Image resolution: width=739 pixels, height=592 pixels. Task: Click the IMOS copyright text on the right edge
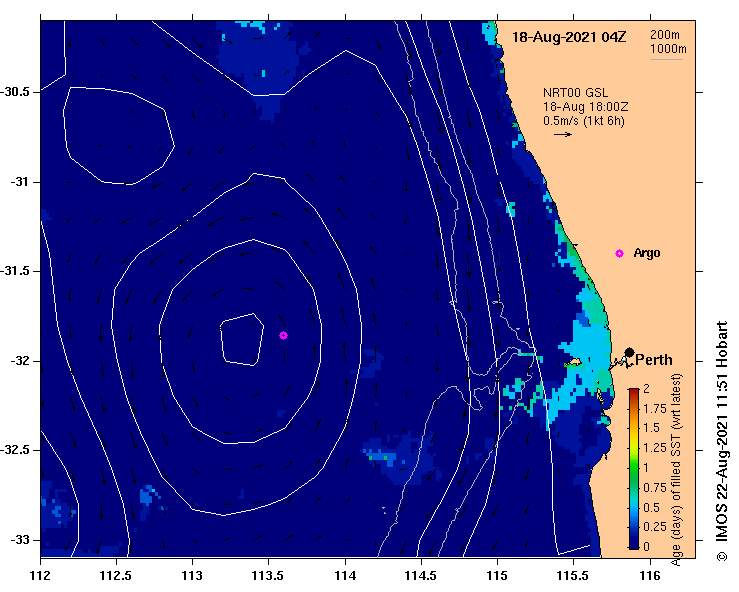tap(722, 441)
